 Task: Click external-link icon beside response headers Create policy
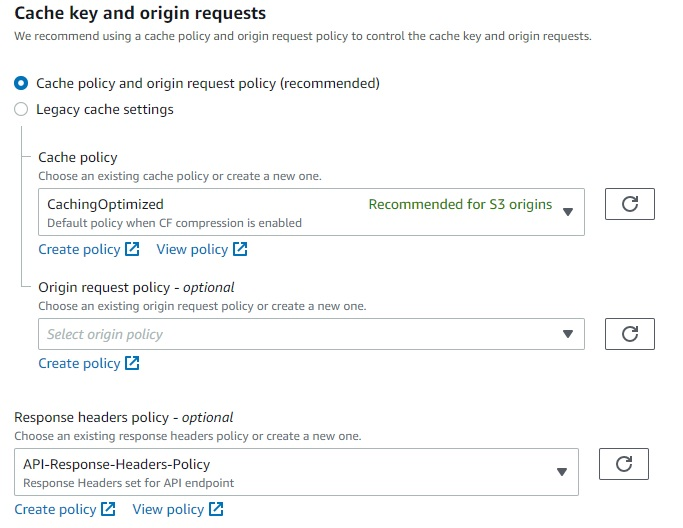[108, 509]
